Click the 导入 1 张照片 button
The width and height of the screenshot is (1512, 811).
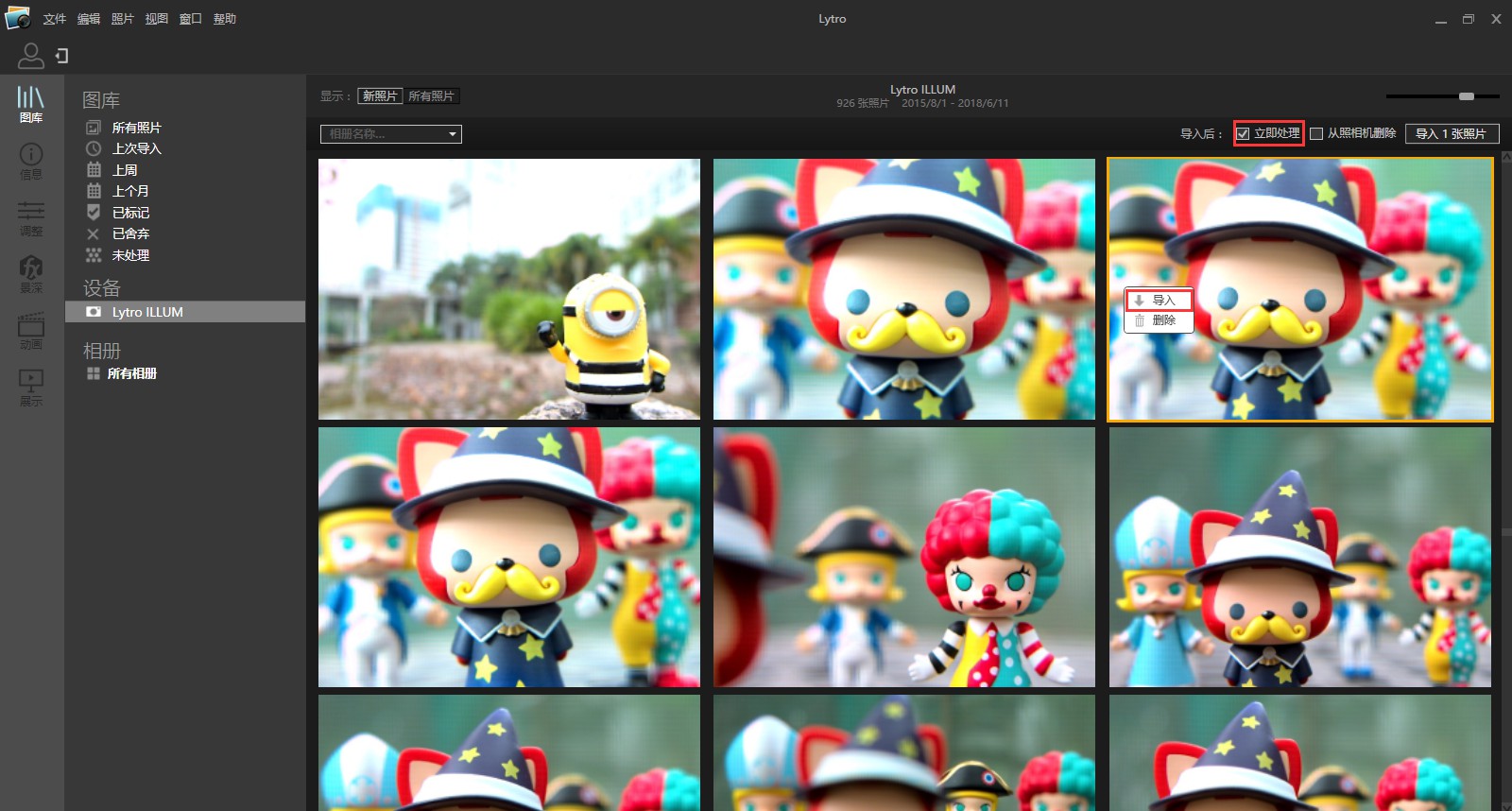[x=1451, y=134]
